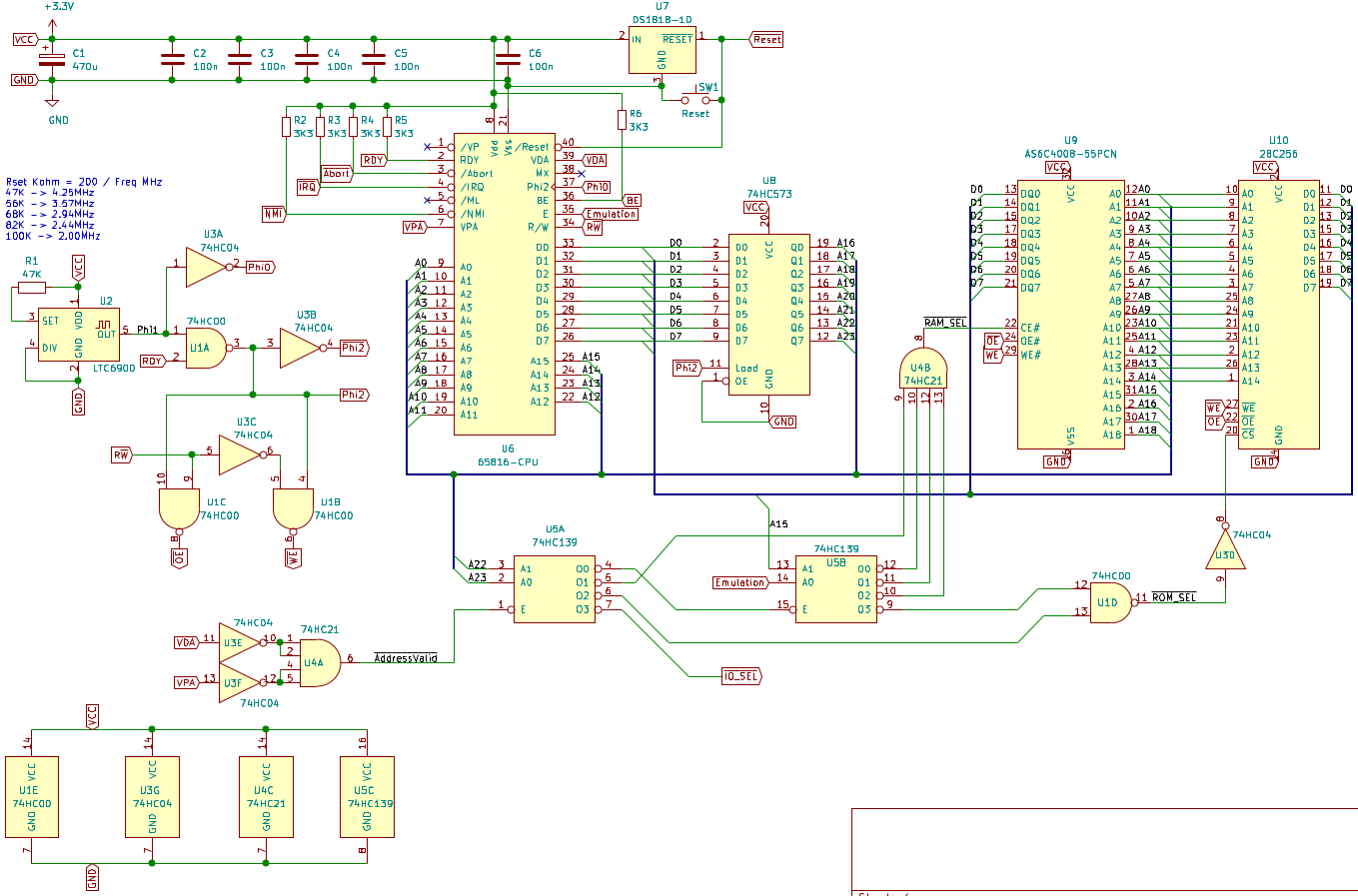Viewport: 1358px width, 896px height.
Task: Click the U4B 74HC21 AND gate
Action: (923, 368)
